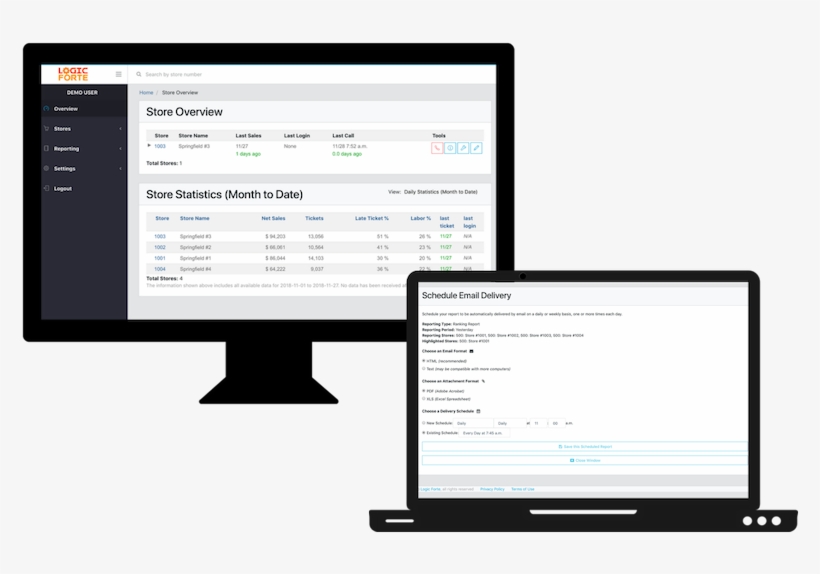This screenshot has width=820, height=574.
Task: Click the 11/28 7:52 a.m. last call text
Action: click(x=350, y=146)
